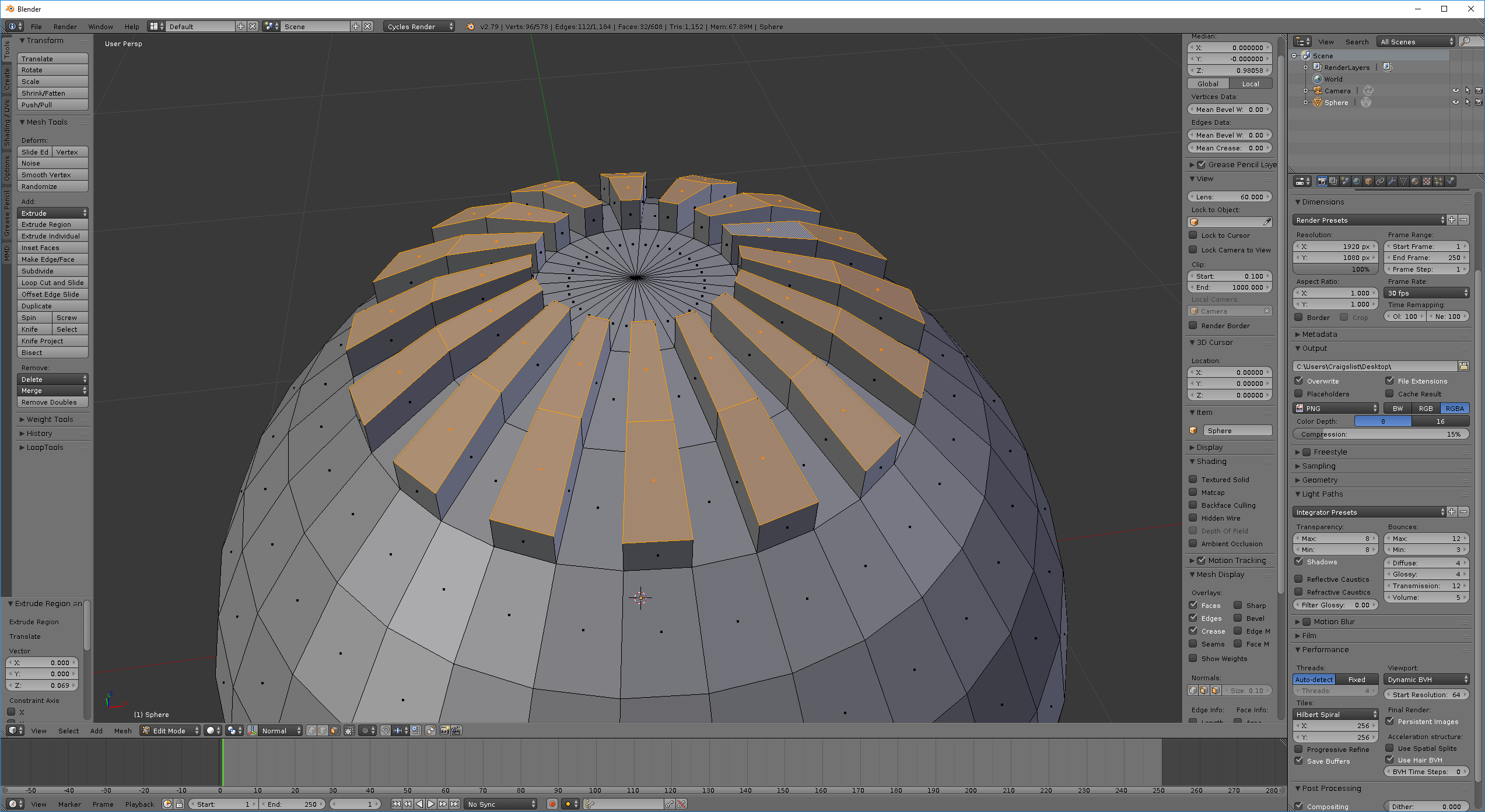Image resolution: width=1485 pixels, height=812 pixels.
Task: Open the World properties globe icon
Action: click(1357, 181)
